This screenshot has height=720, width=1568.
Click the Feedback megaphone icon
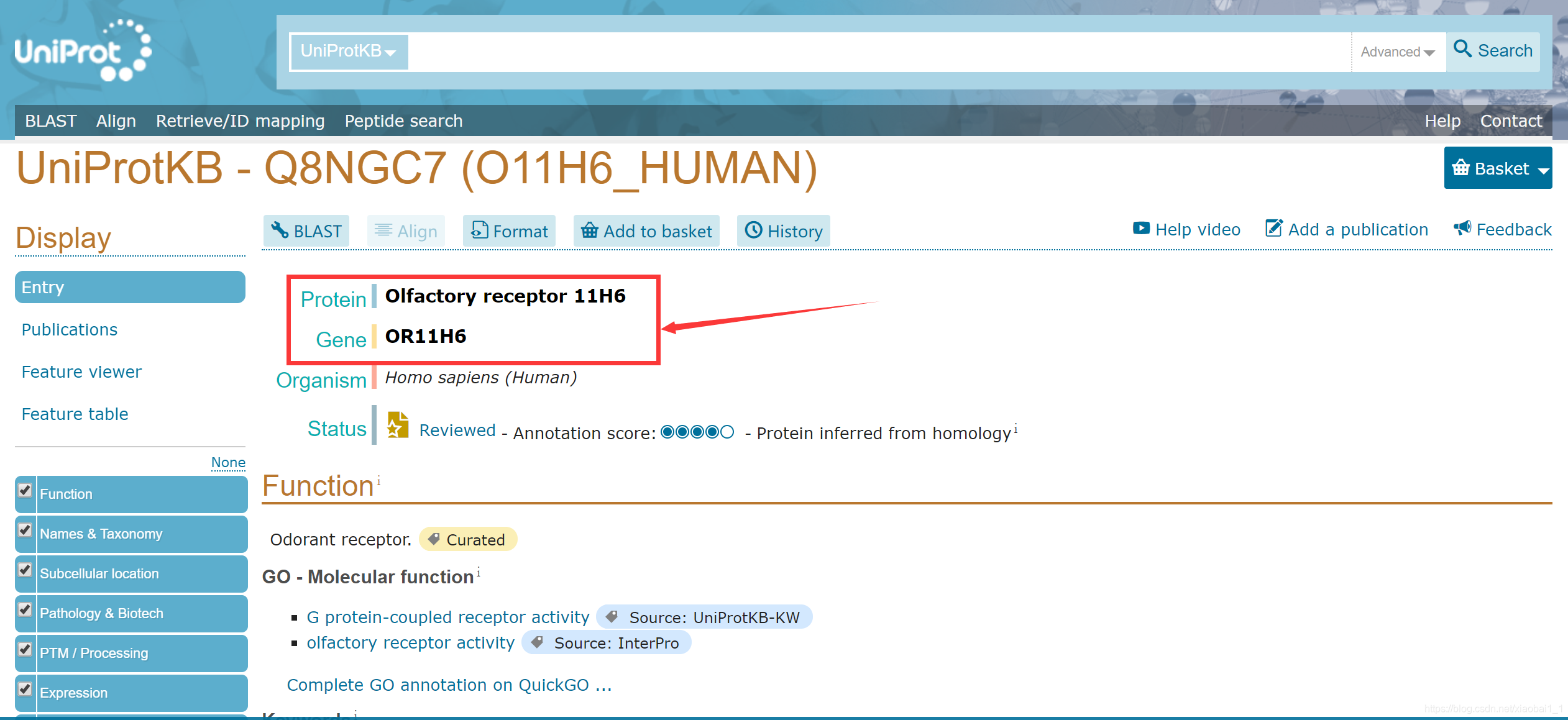[1462, 229]
